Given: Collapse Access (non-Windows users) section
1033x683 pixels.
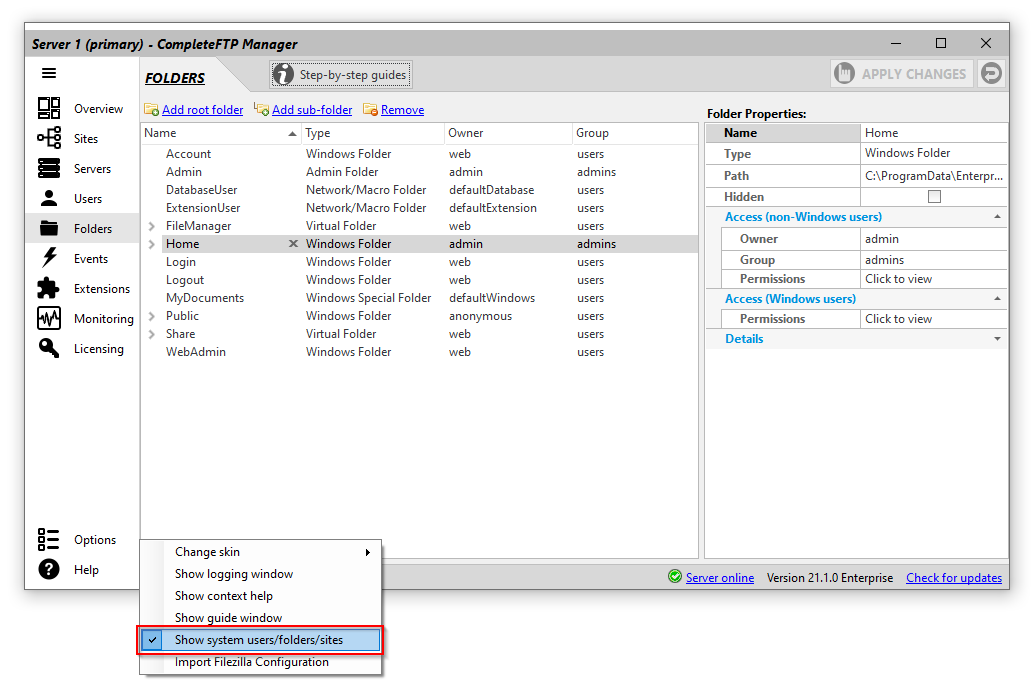Looking at the screenshot, I should click(997, 217).
